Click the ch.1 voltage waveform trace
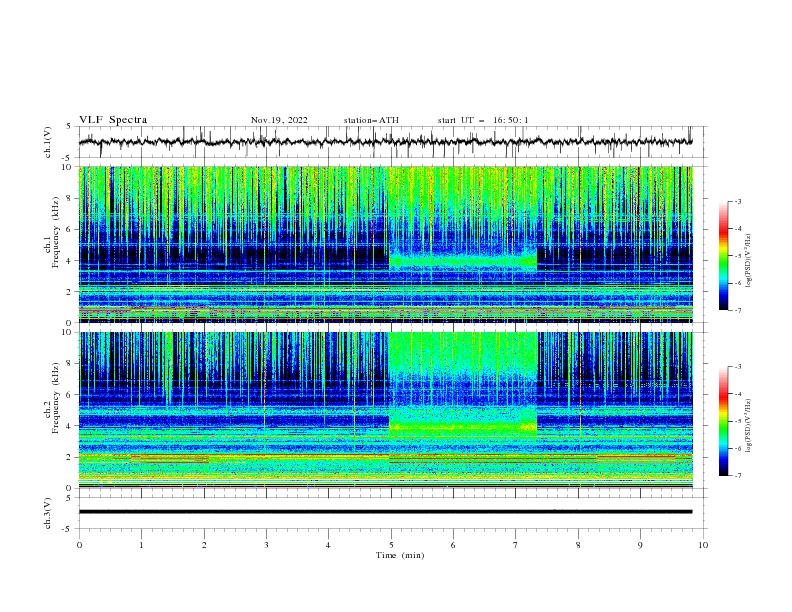The image size is (792, 612). 385,142
